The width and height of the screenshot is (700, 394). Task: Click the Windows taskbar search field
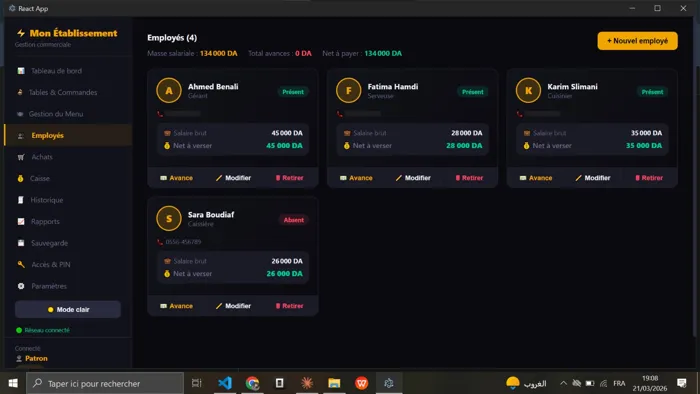pos(105,383)
